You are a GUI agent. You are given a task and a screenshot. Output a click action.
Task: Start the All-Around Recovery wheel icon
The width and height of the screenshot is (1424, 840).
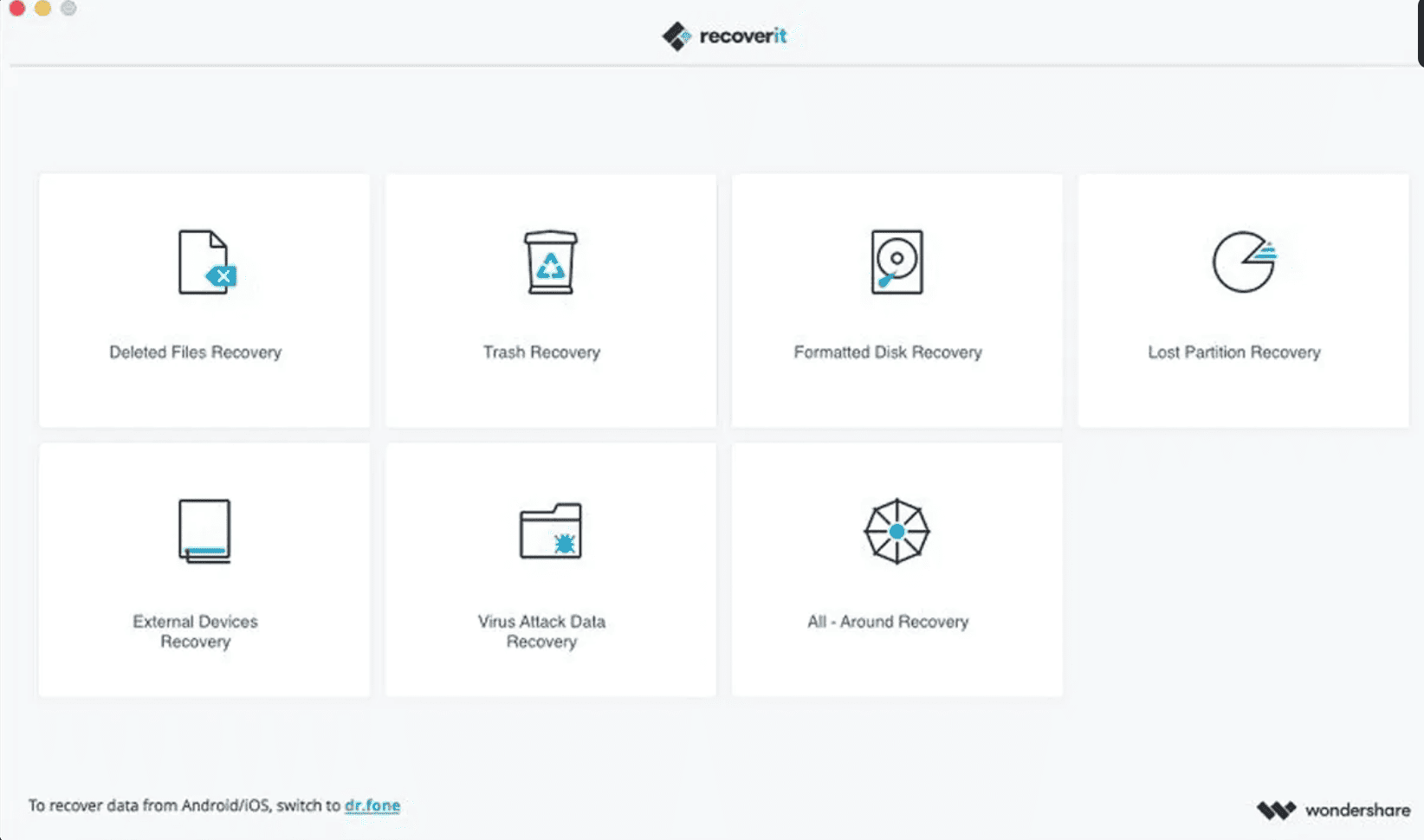(896, 531)
